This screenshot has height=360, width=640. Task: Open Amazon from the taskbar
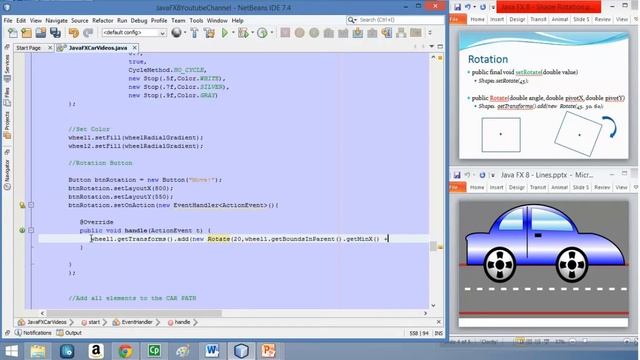96,351
